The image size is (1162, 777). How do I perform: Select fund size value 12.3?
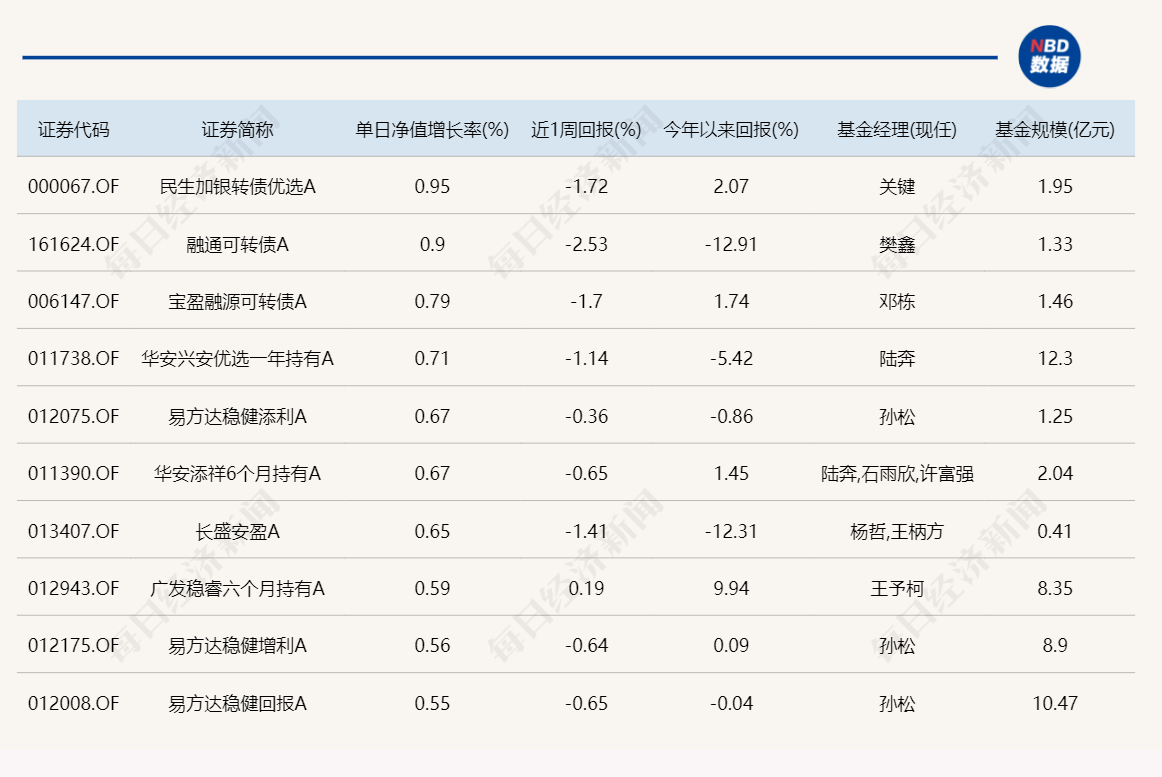click(1055, 358)
